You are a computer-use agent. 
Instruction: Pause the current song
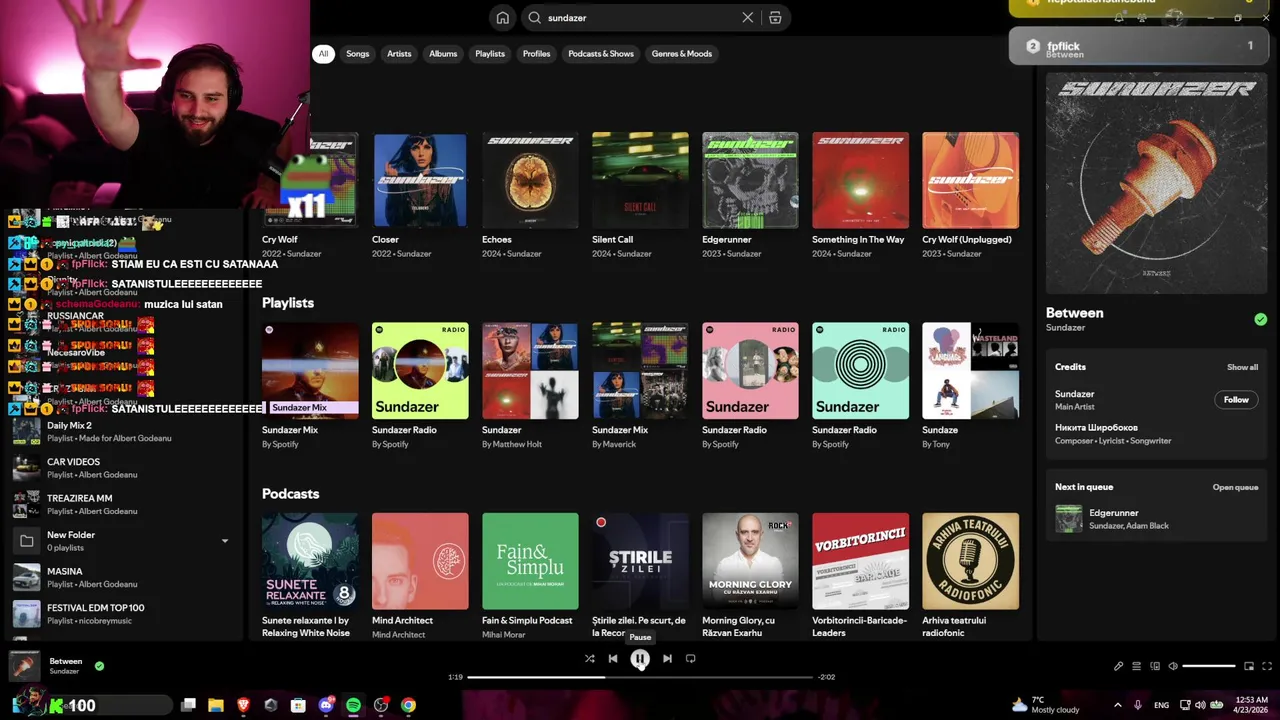tap(640, 658)
